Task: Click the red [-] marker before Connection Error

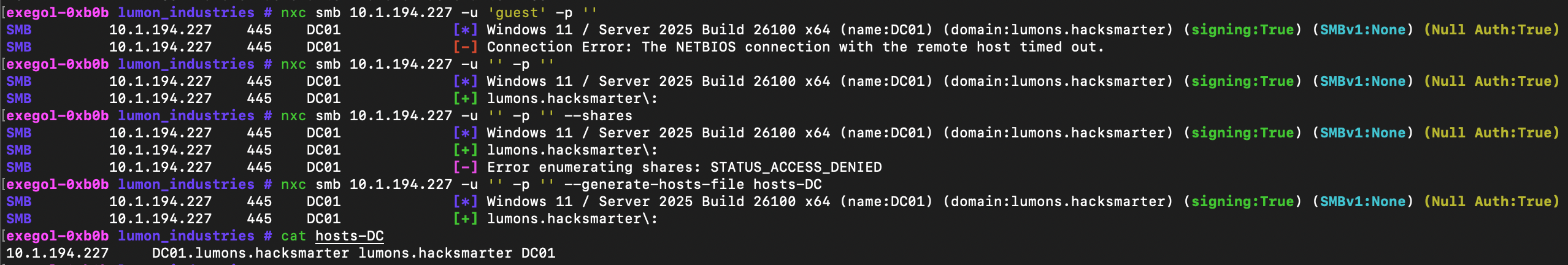Action: [465, 47]
